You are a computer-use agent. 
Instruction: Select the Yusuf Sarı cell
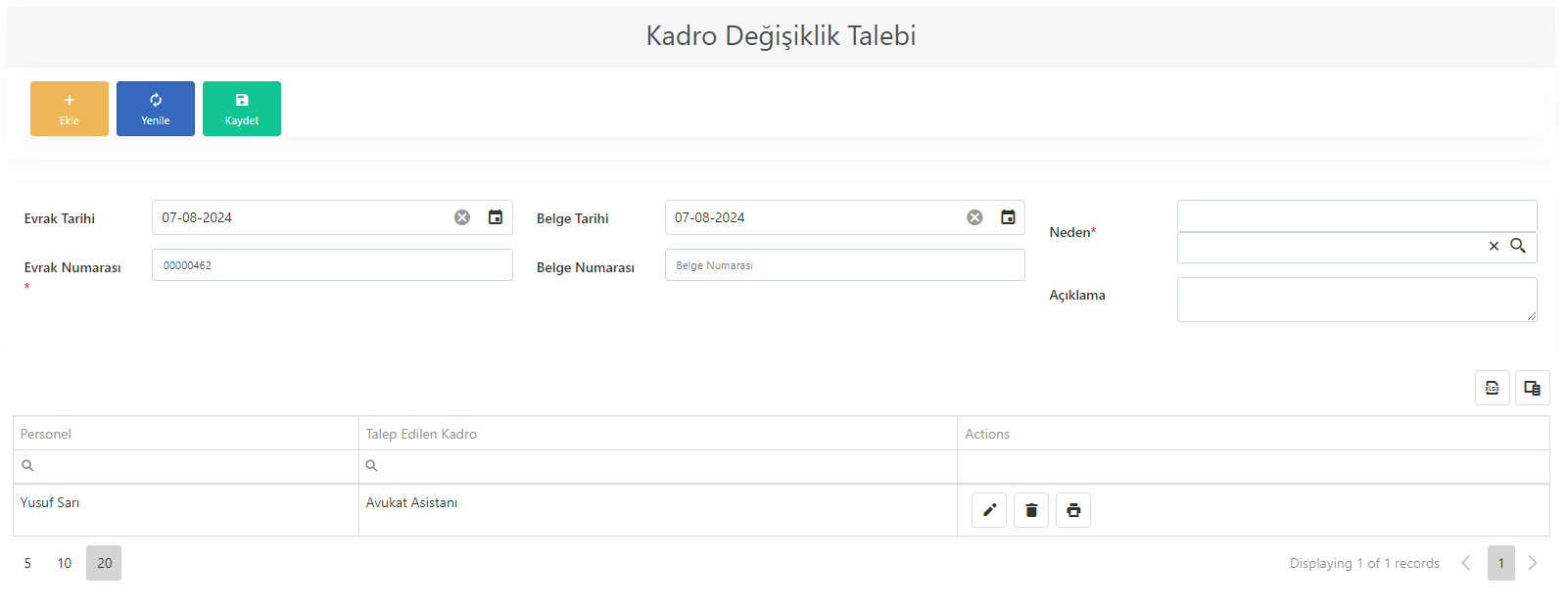[x=186, y=510]
